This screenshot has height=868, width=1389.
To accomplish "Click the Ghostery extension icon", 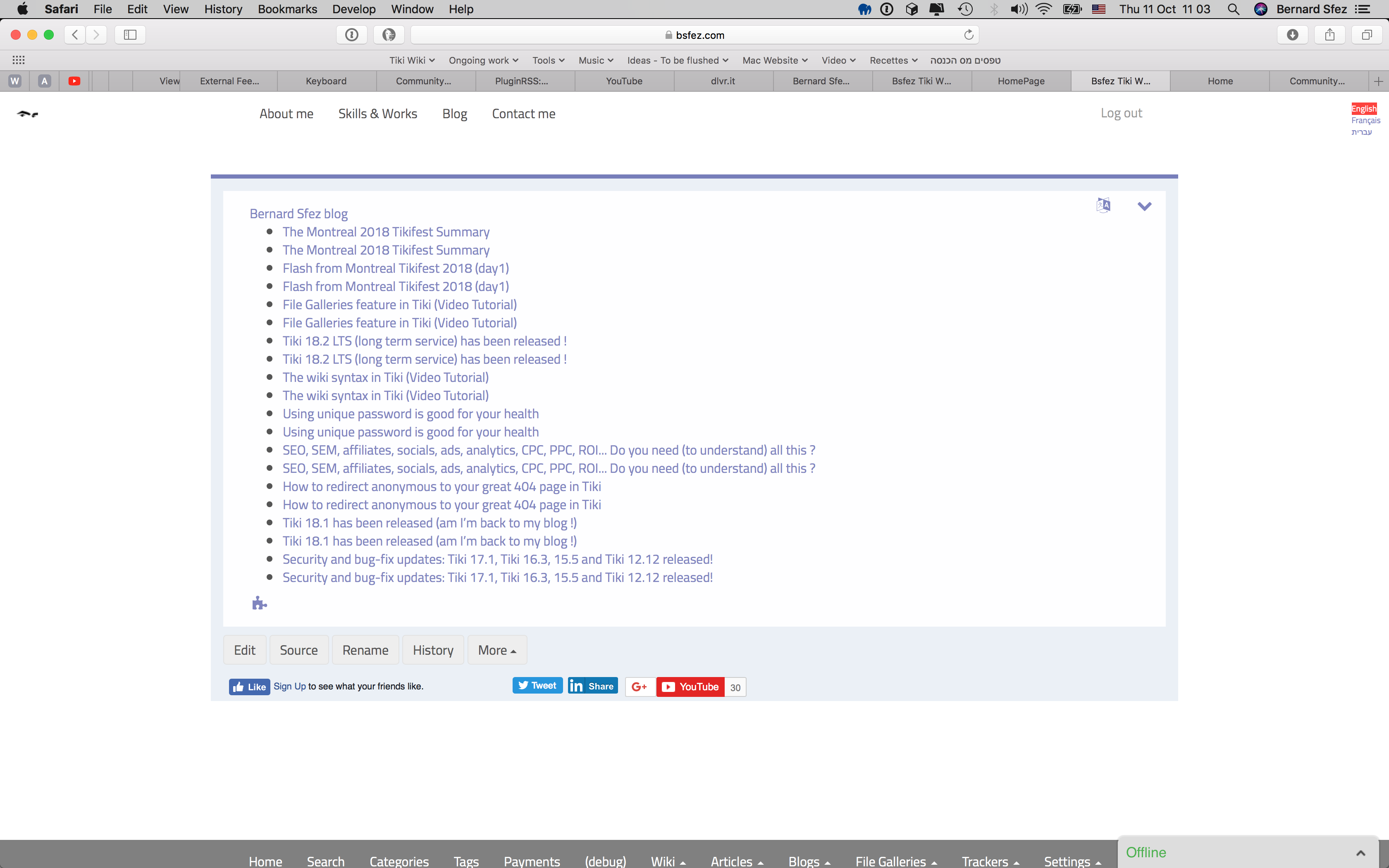I will (389, 35).
